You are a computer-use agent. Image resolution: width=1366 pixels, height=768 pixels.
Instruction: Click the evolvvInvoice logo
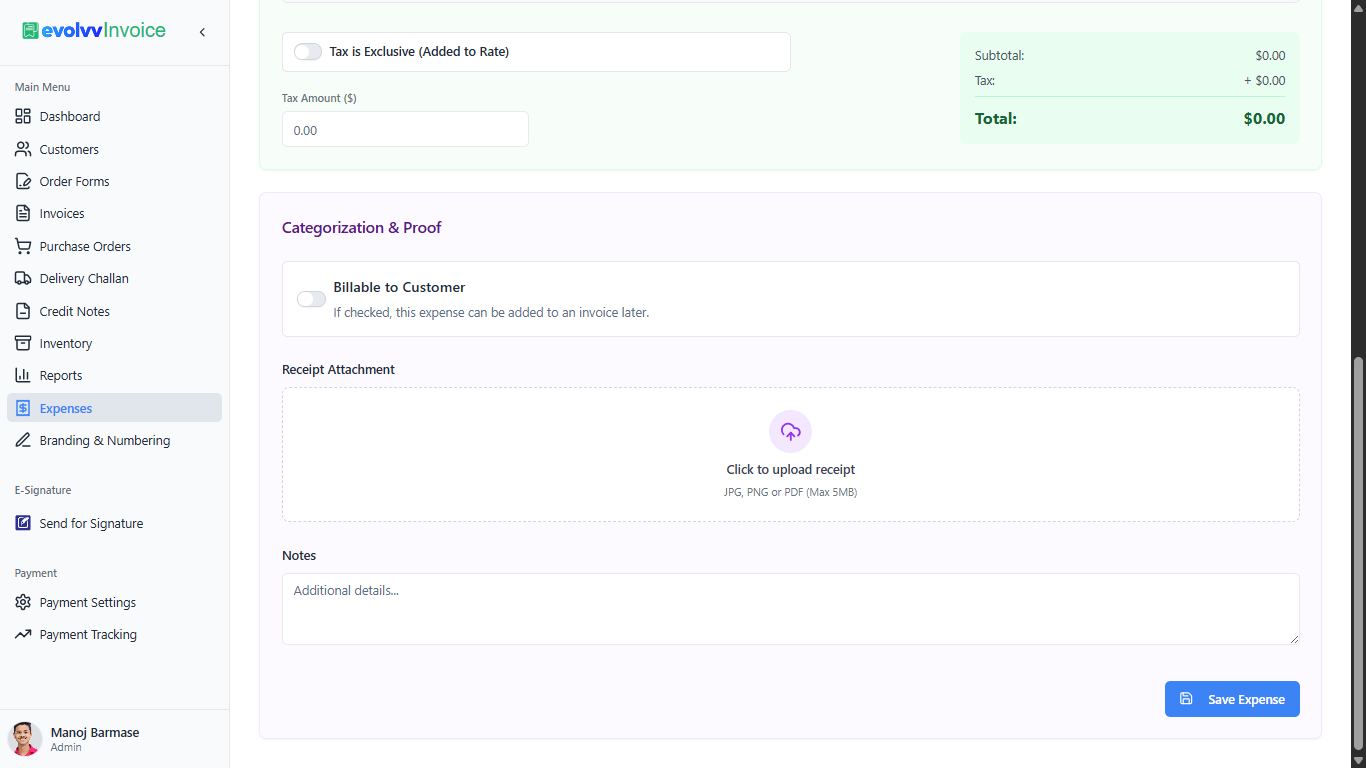click(x=94, y=31)
